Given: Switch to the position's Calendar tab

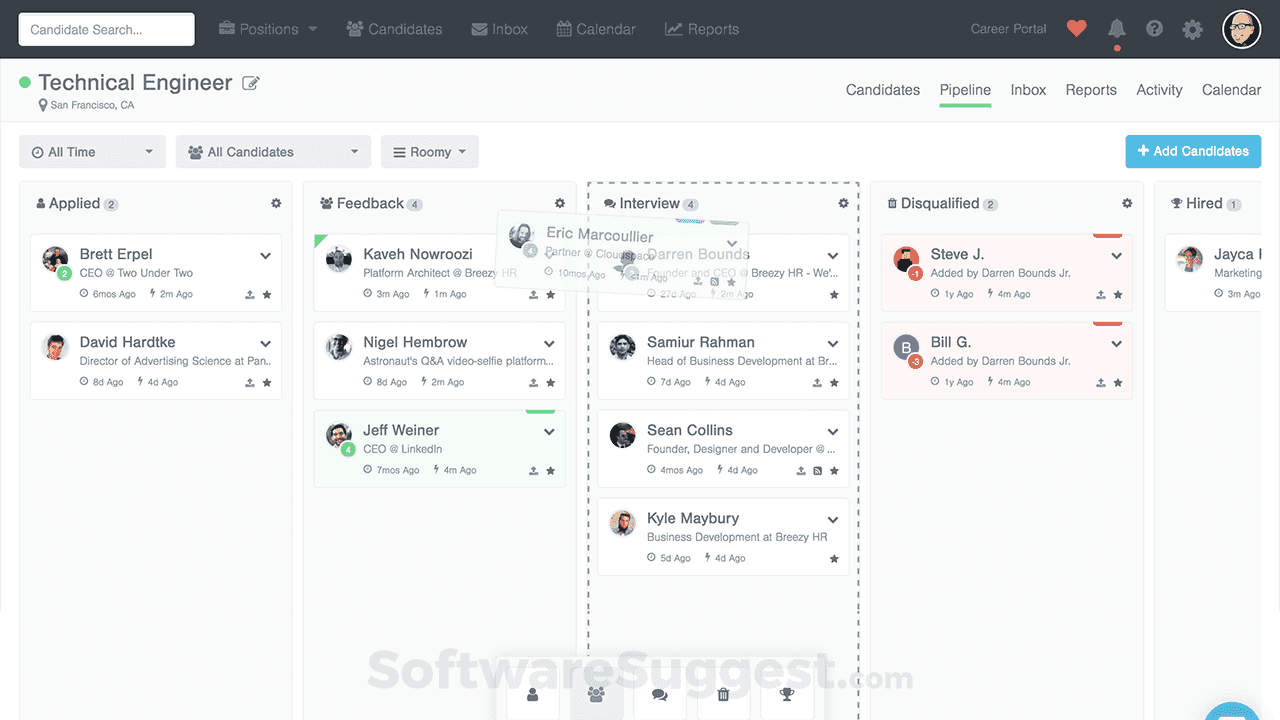Looking at the screenshot, I should point(1231,90).
